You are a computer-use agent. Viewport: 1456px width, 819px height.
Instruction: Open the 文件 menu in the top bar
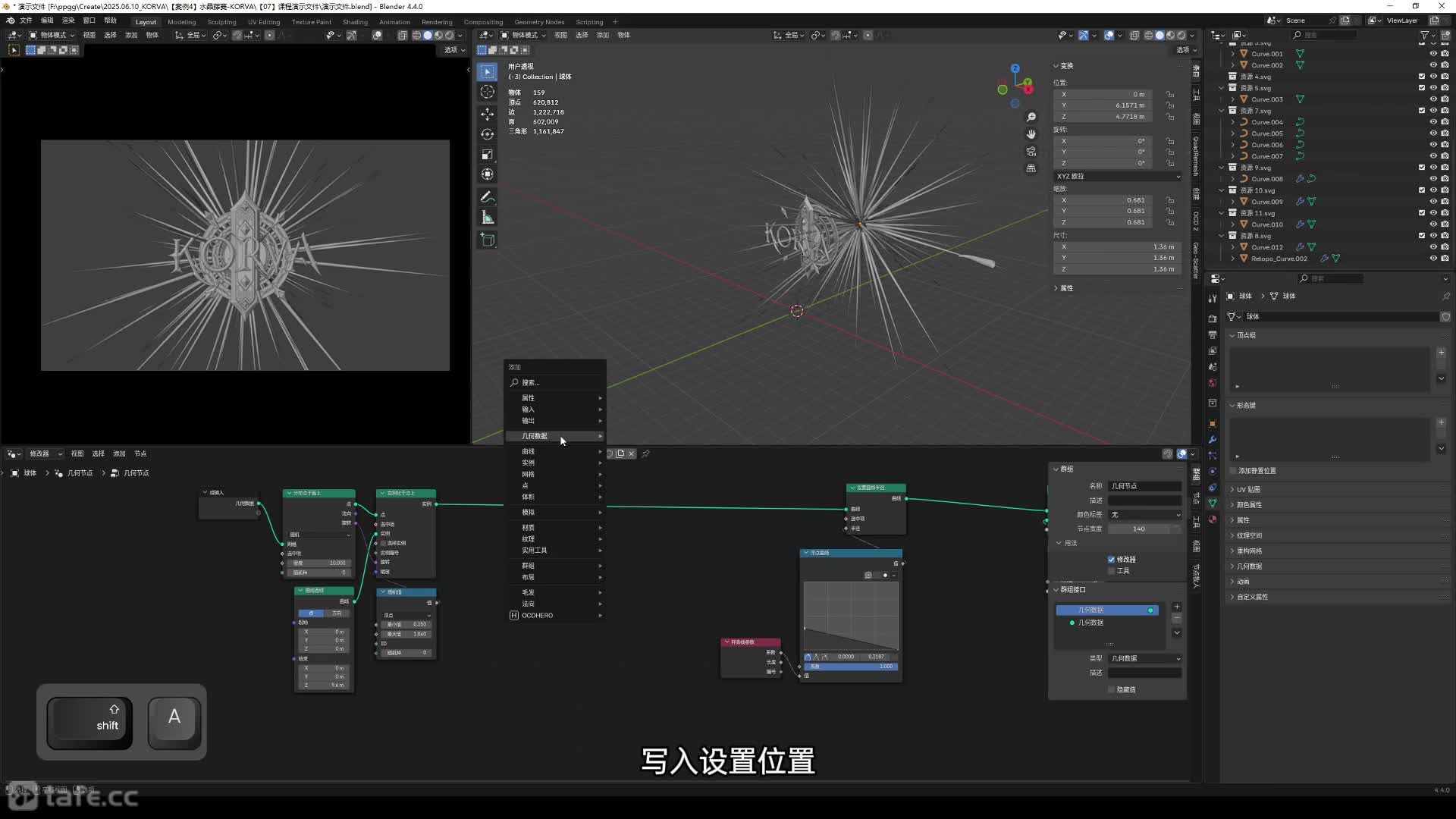point(26,20)
